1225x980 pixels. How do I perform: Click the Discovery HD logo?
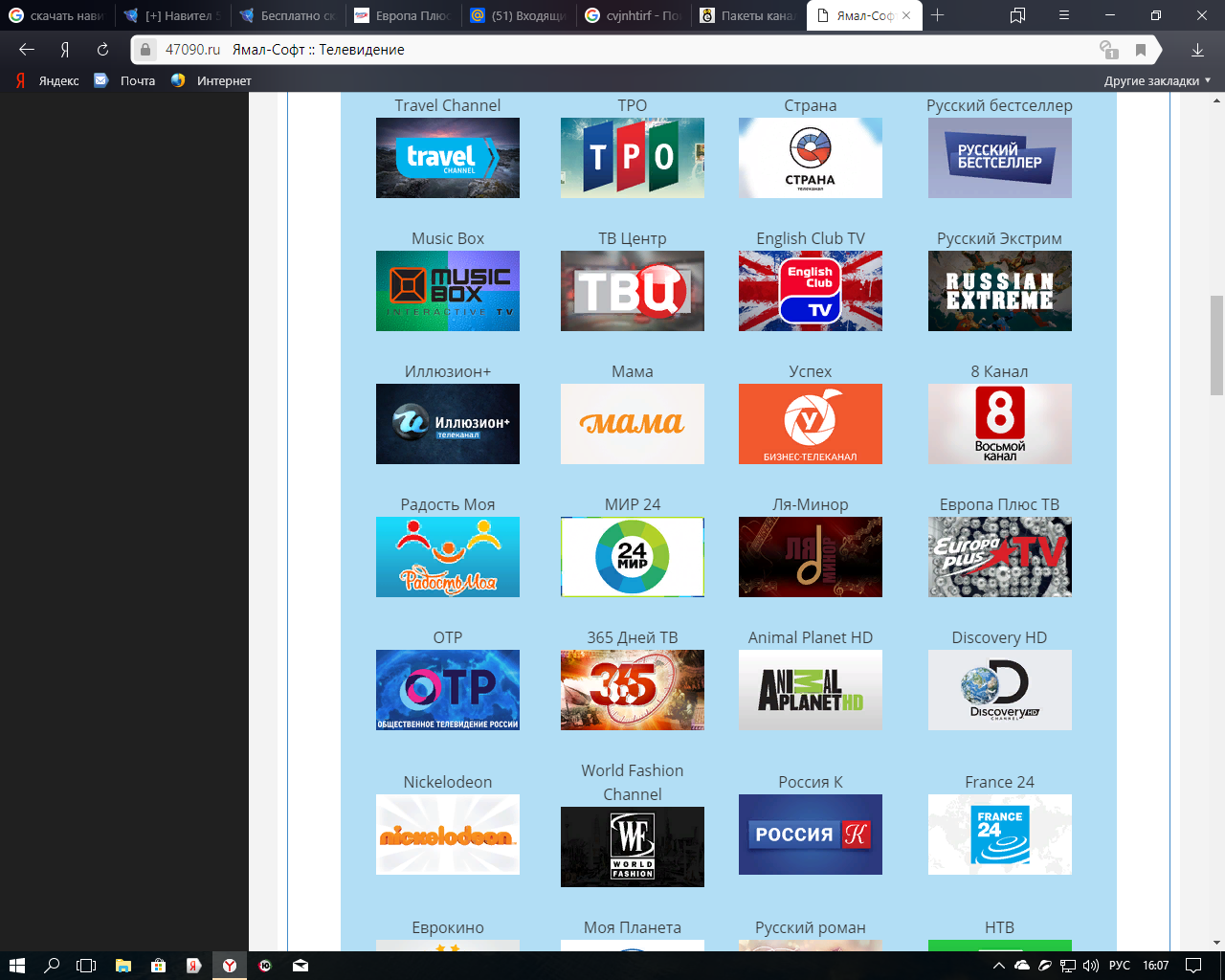click(x=1000, y=690)
